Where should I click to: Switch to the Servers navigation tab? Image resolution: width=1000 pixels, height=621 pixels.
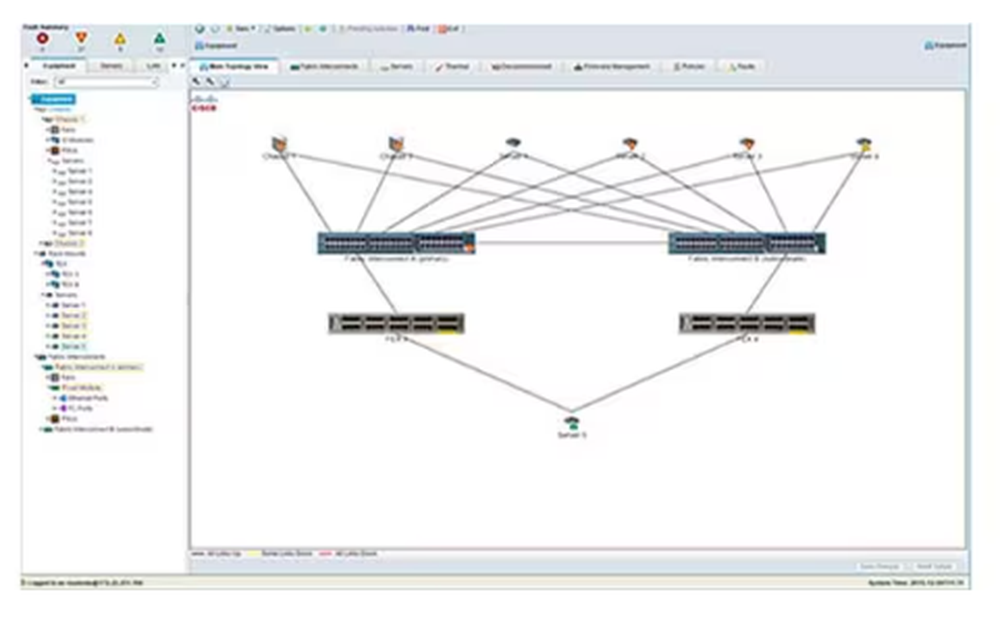pos(111,66)
